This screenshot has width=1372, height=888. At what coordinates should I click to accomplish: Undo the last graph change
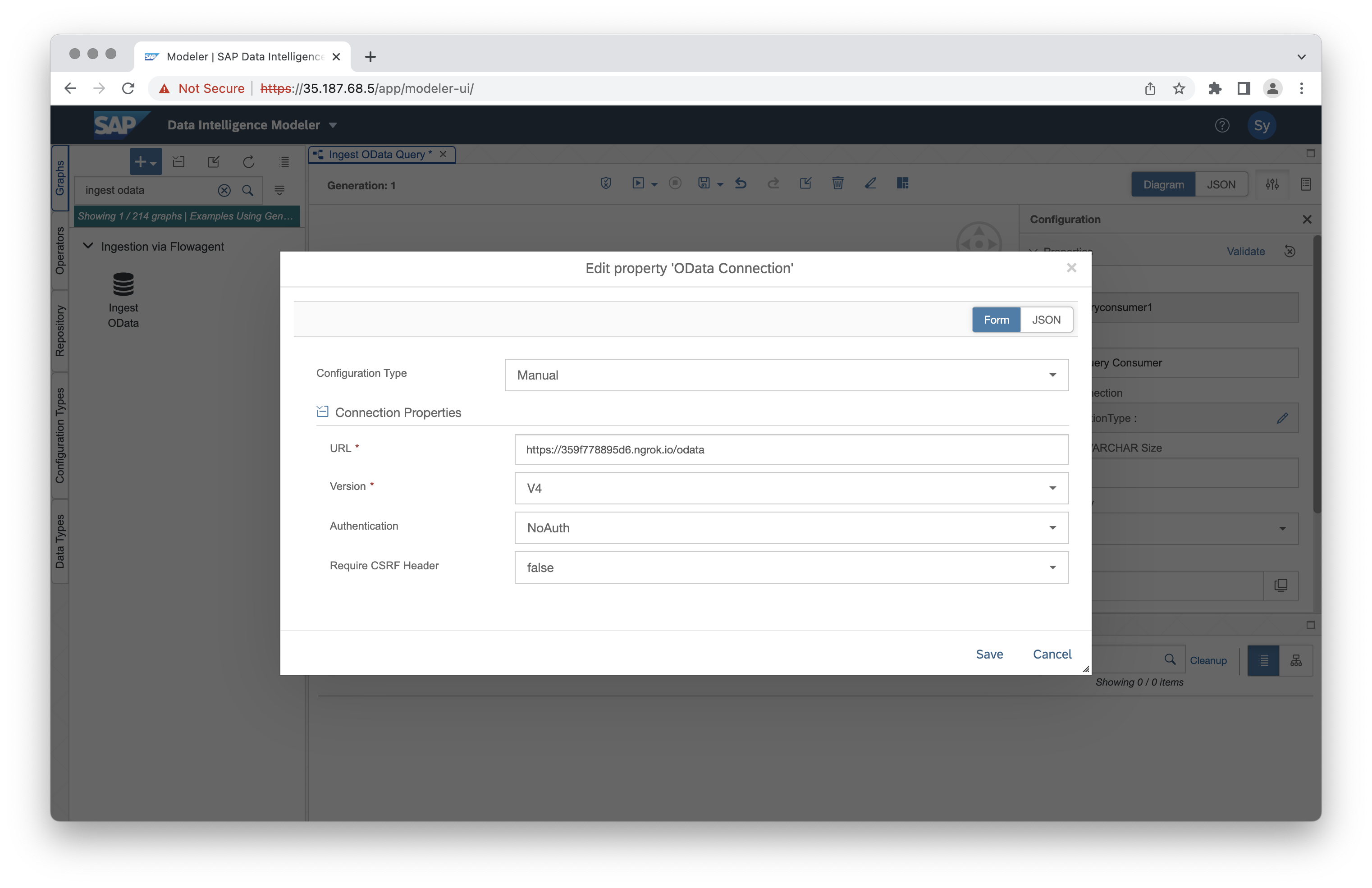click(741, 183)
